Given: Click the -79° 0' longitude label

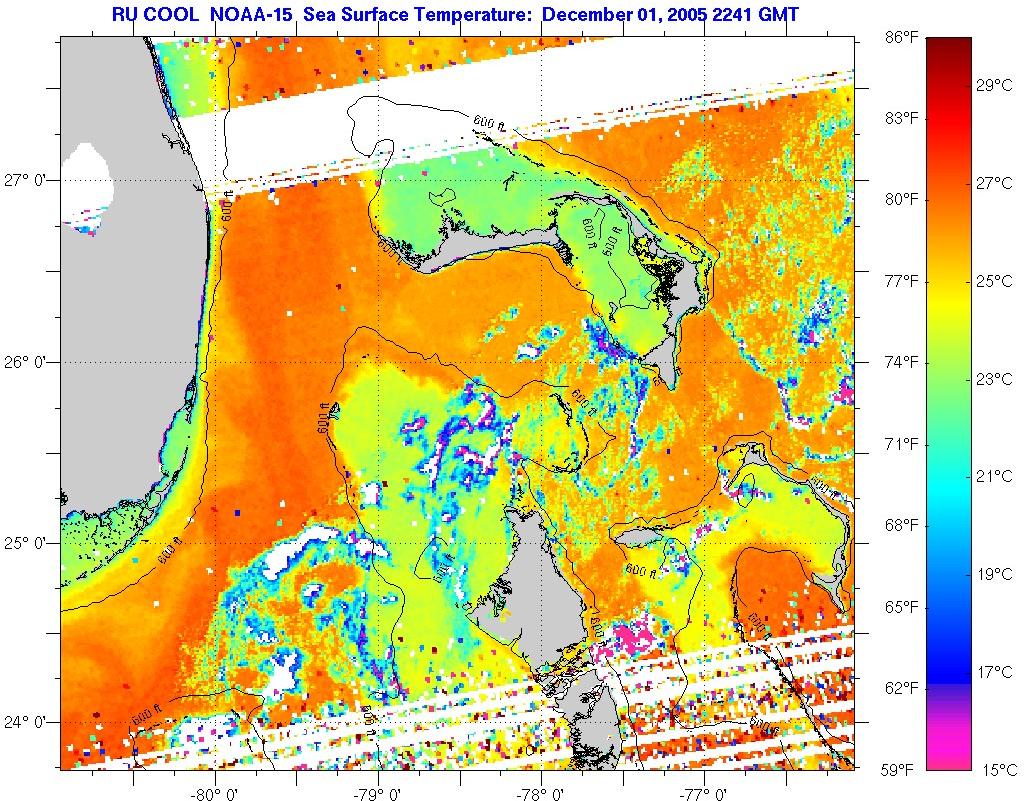Looking at the screenshot, I should point(378,794).
